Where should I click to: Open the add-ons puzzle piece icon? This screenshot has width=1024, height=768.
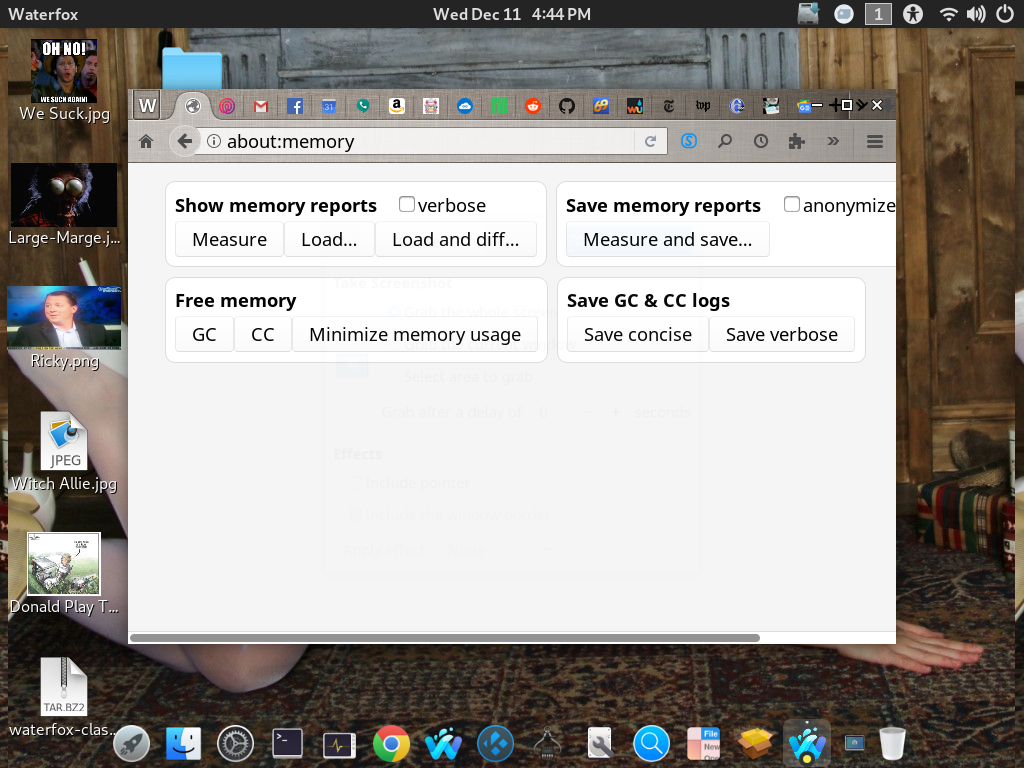[796, 141]
